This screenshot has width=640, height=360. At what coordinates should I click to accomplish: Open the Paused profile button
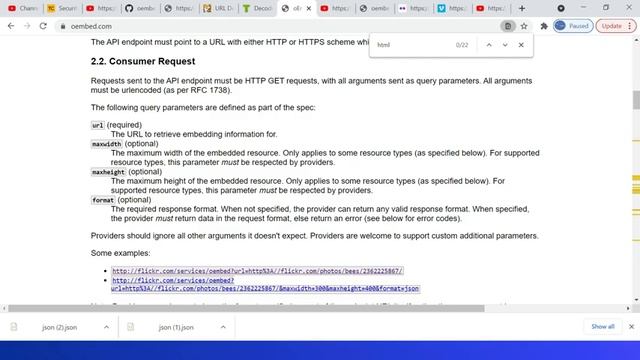point(573,26)
